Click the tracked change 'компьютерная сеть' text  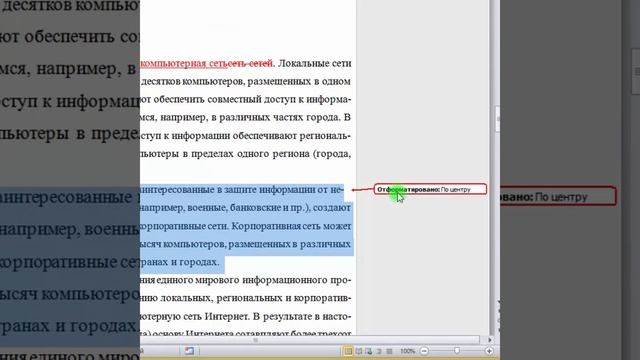click(x=184, y=64)
